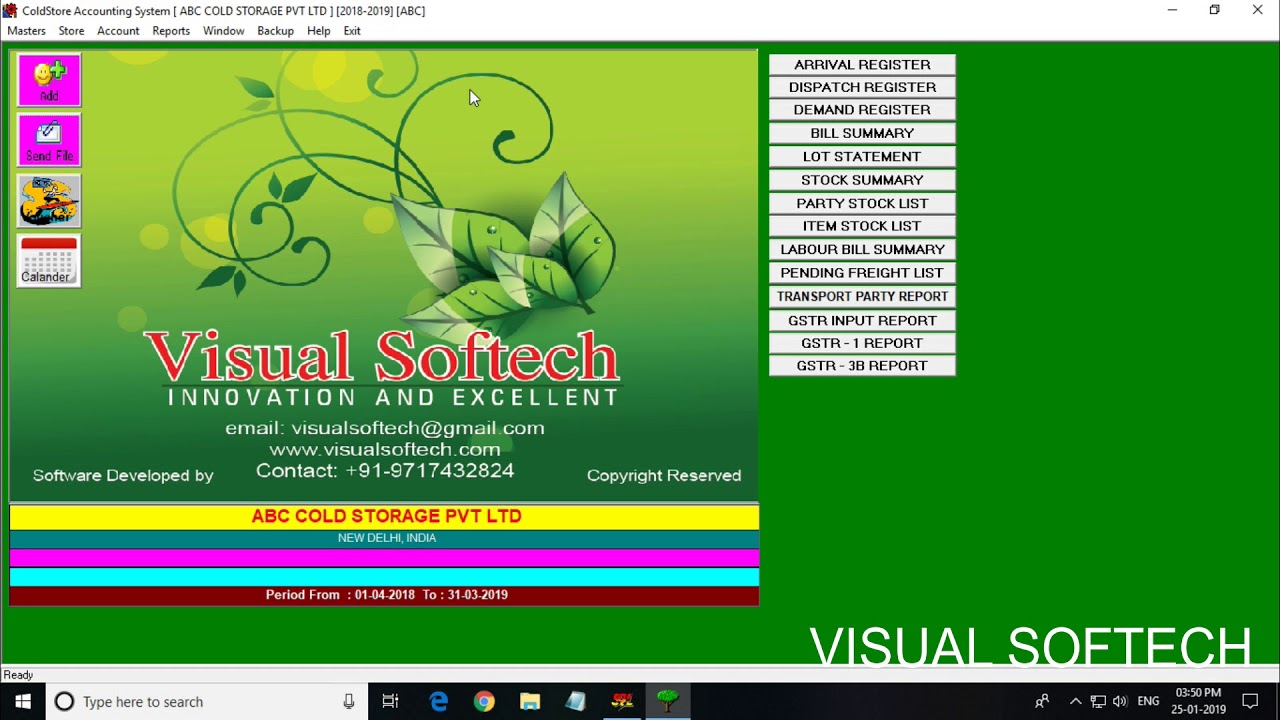Open the Party Stock List

point(862,203)
